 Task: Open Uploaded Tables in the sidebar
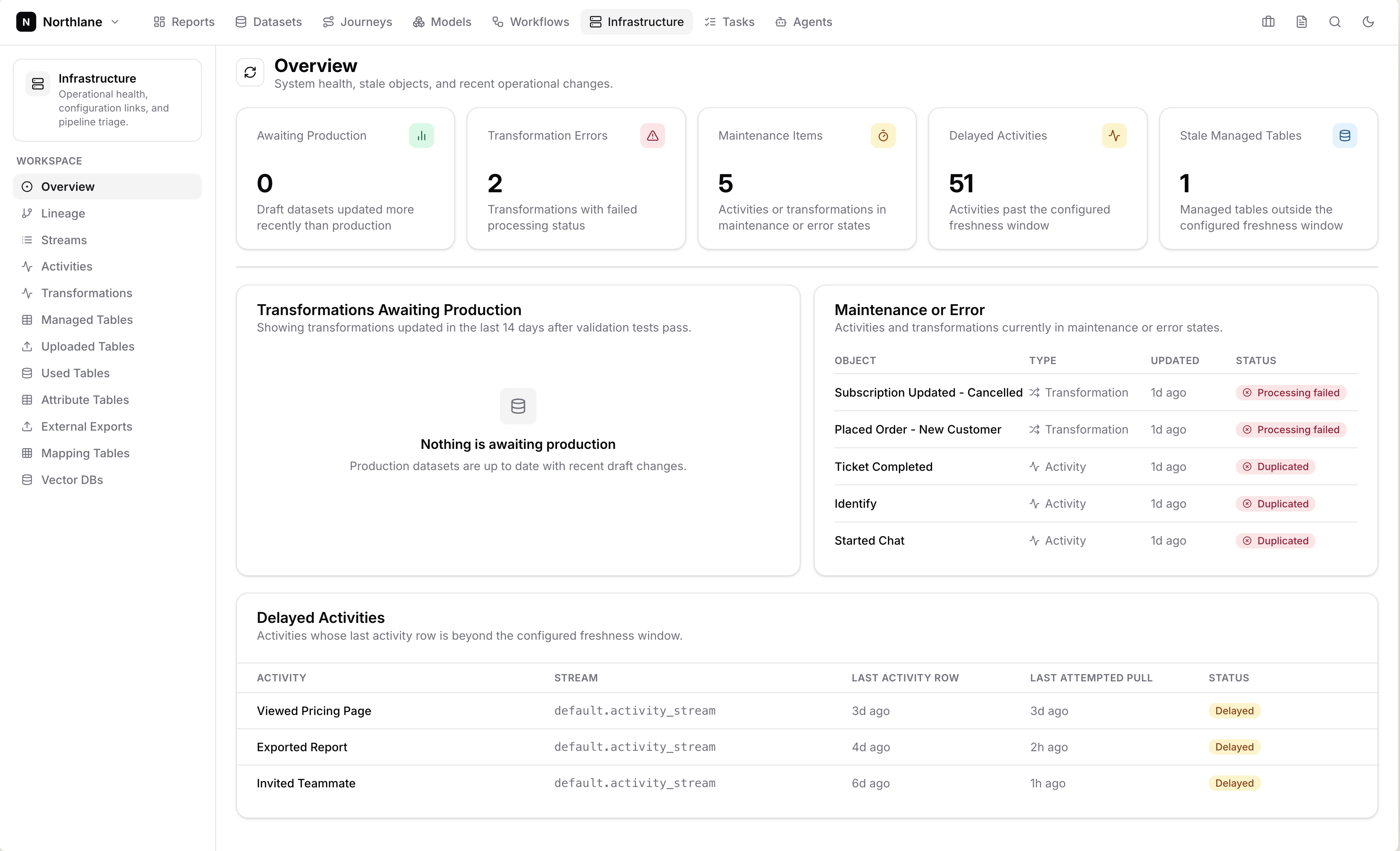[107, 347]
